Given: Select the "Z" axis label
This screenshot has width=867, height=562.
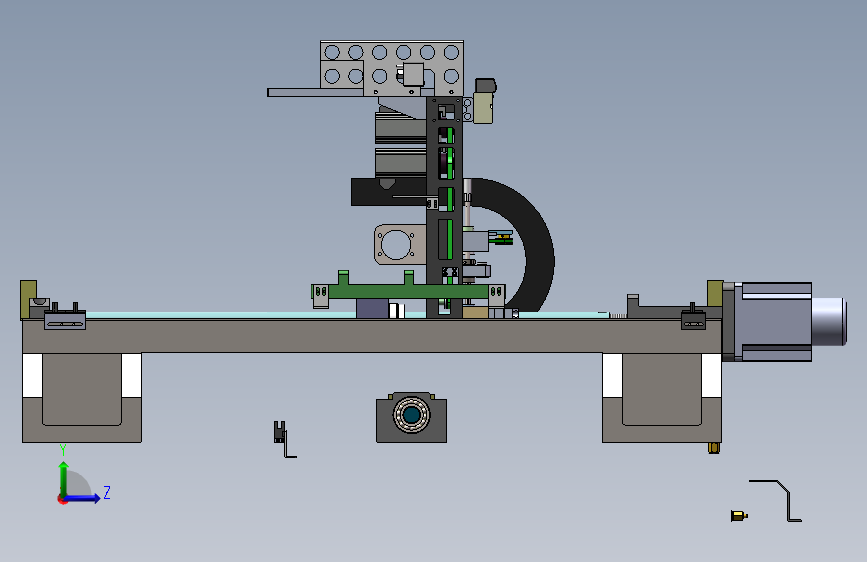Looking at the screenshot, I should click(x=107, y=492).
